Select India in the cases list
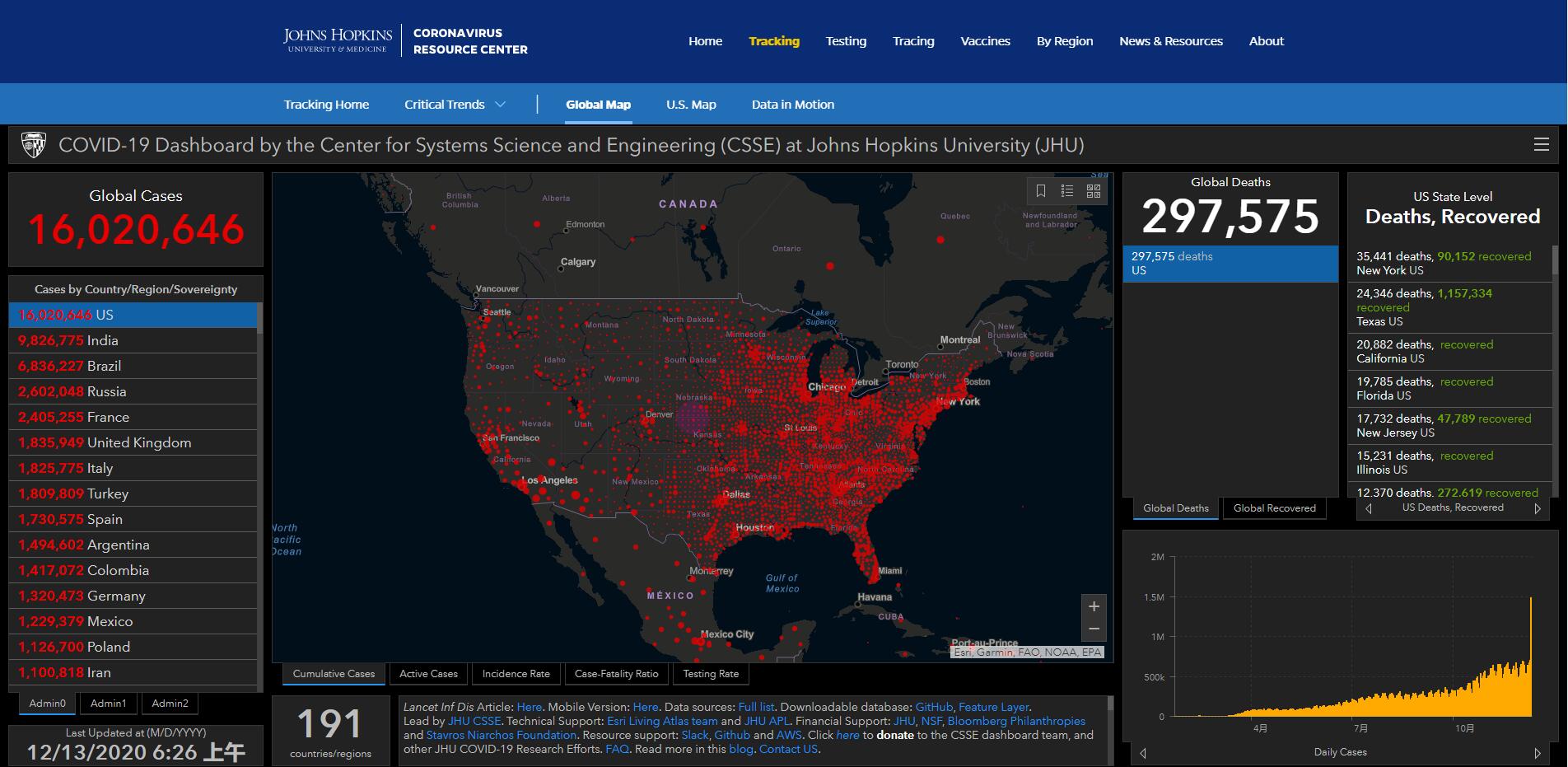The image size is (1568, 767). [133, 341]
